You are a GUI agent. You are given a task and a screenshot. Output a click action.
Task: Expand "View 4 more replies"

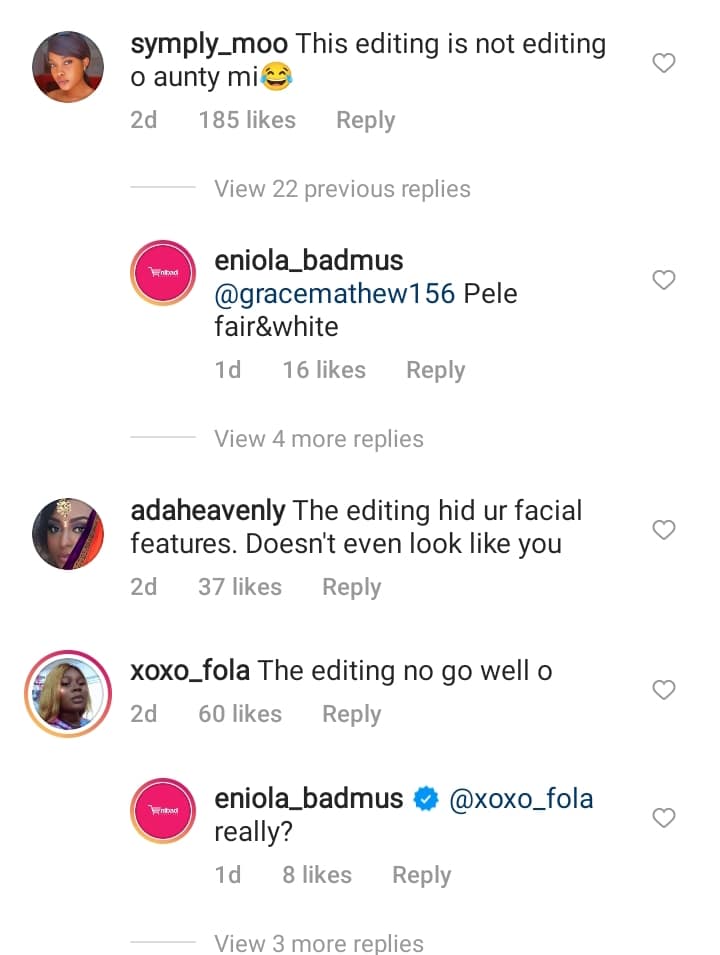coord(319,439)
